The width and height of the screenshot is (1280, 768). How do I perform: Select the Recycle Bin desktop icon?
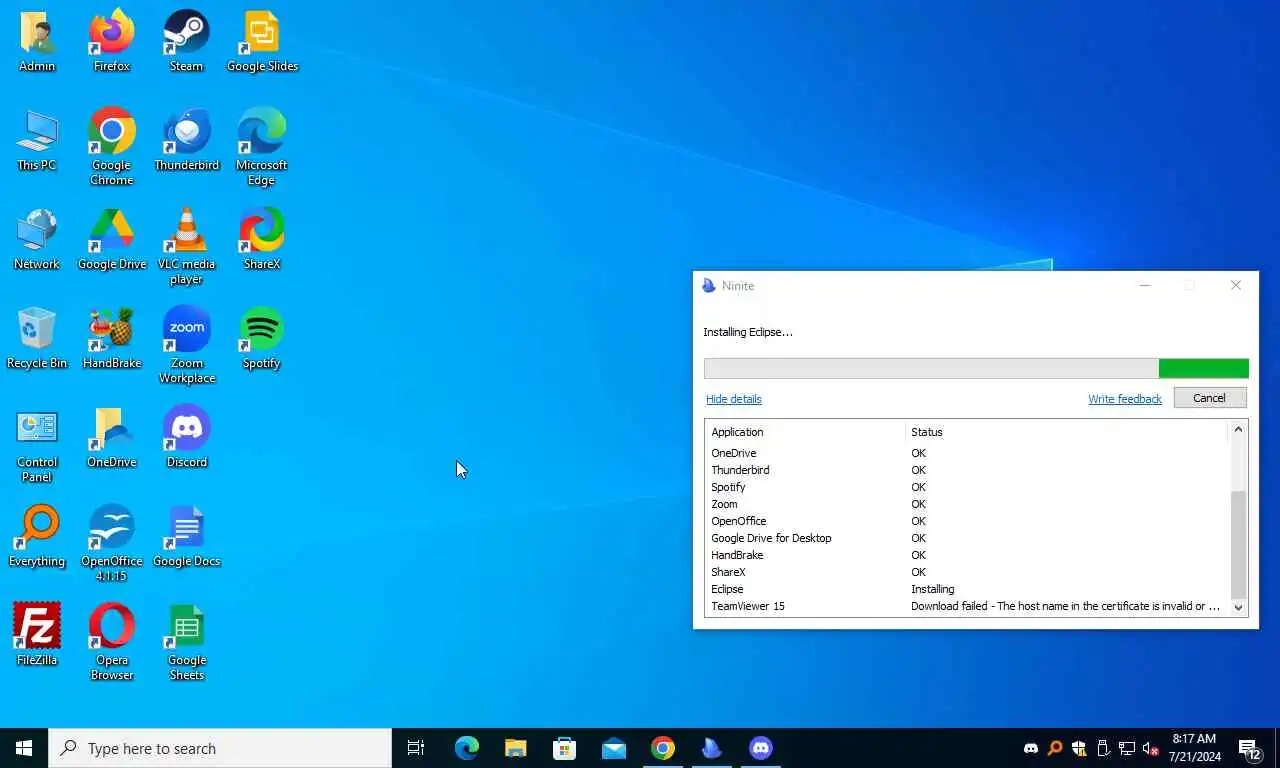click(37, 339)
